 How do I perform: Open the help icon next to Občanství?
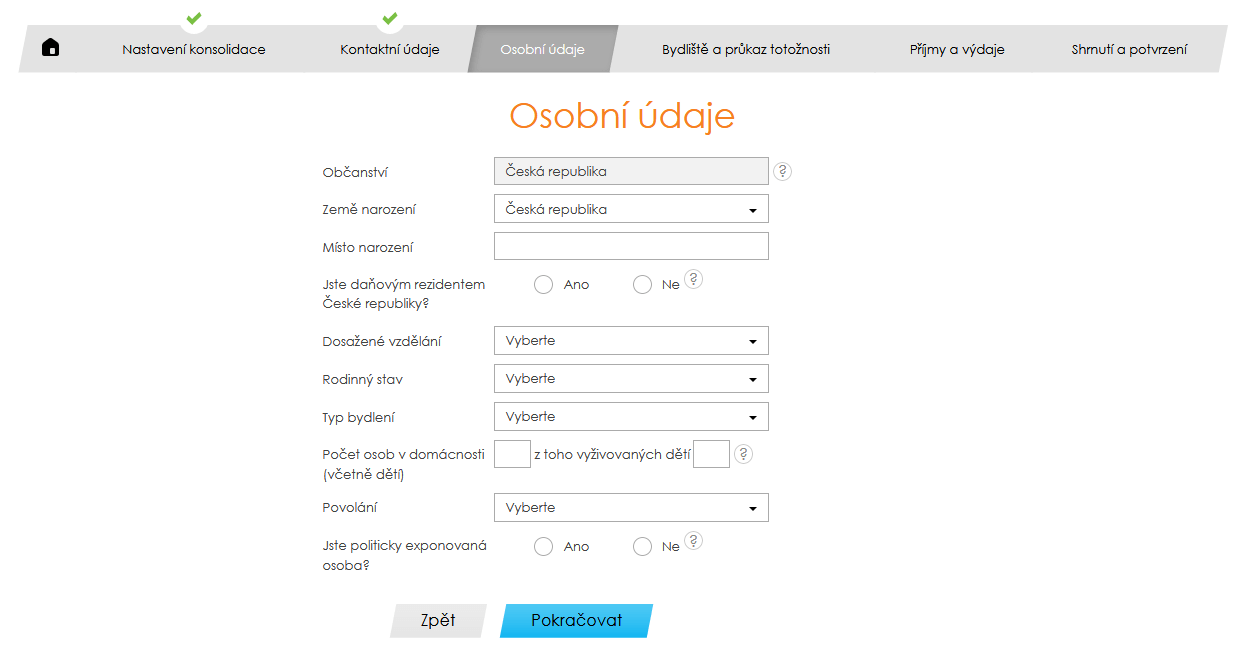(x=781, y=171)
